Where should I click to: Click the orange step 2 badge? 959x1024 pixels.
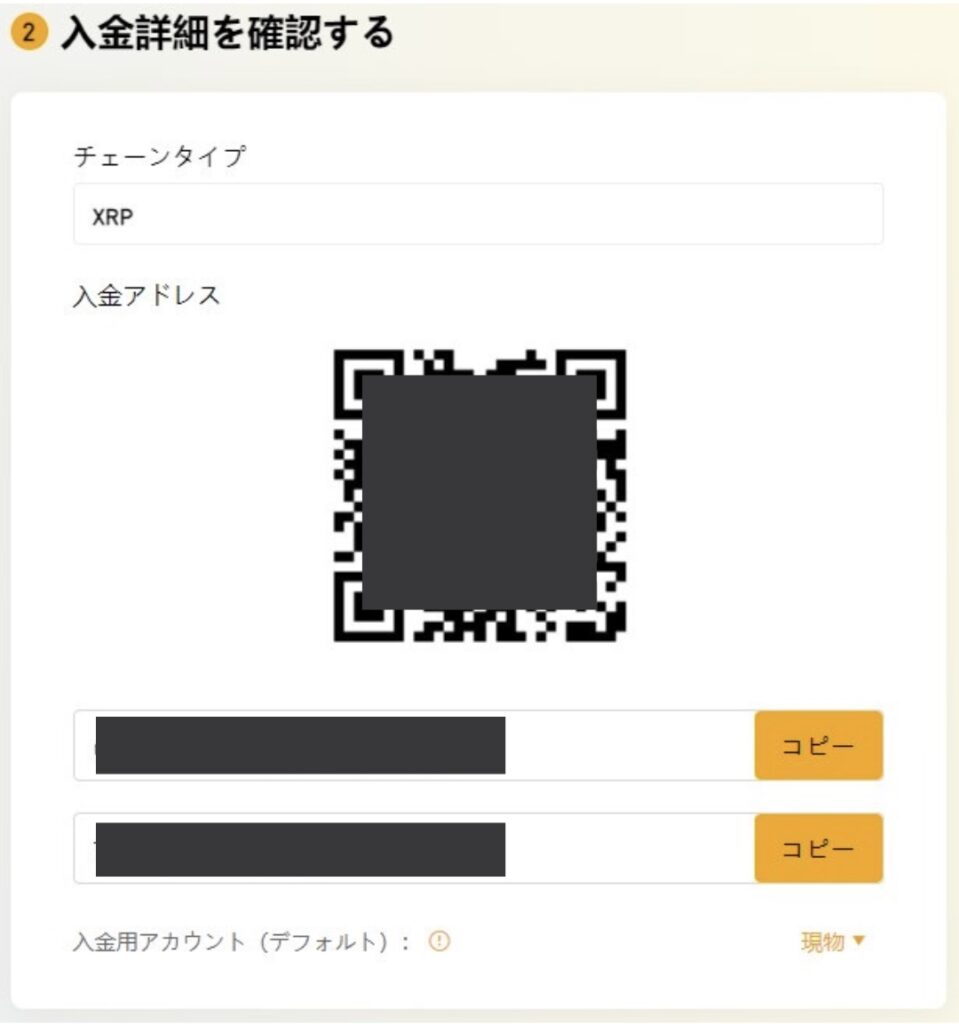(x=29, y=32)
